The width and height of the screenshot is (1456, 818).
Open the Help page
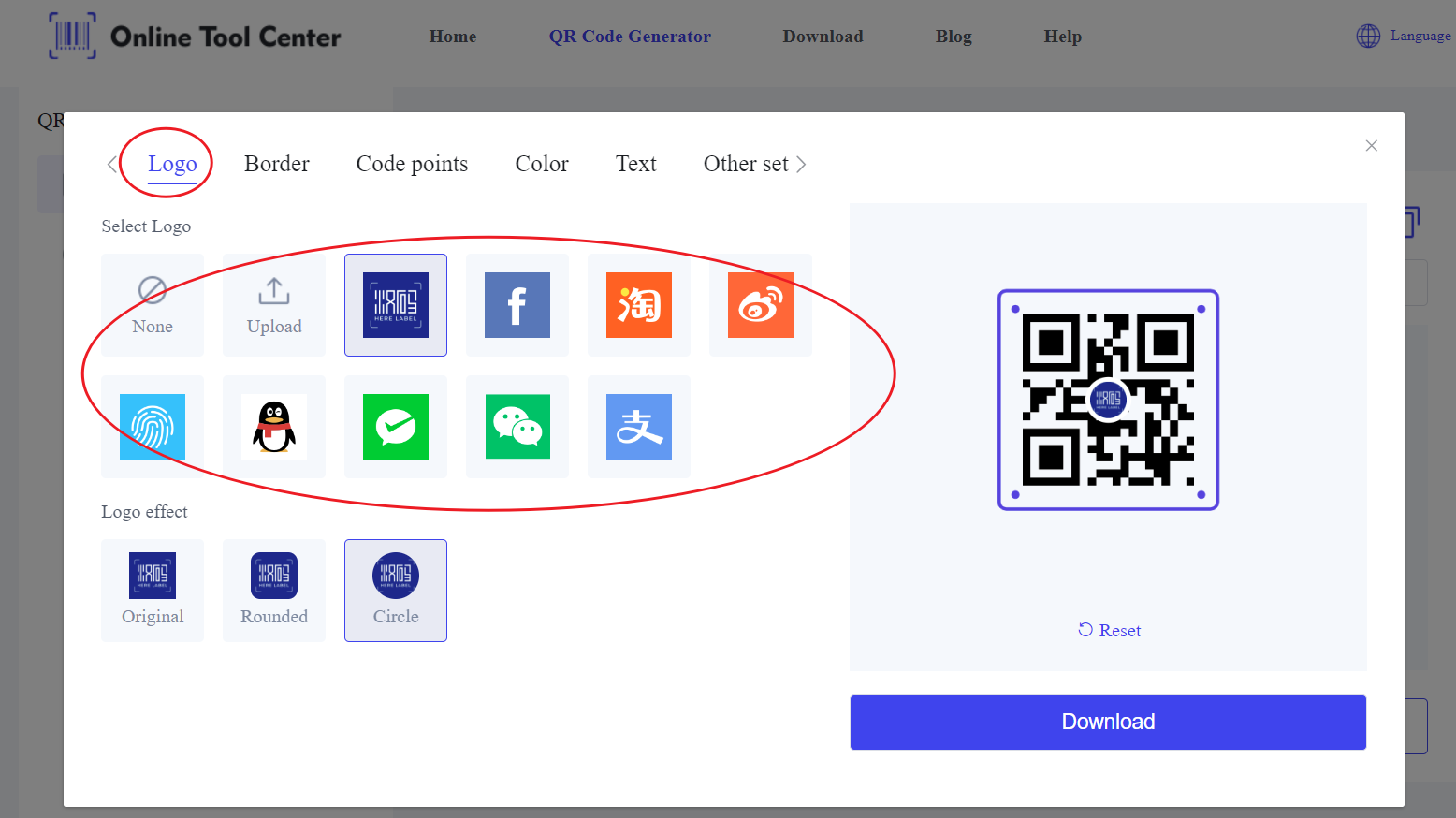tap(1063, 37)
